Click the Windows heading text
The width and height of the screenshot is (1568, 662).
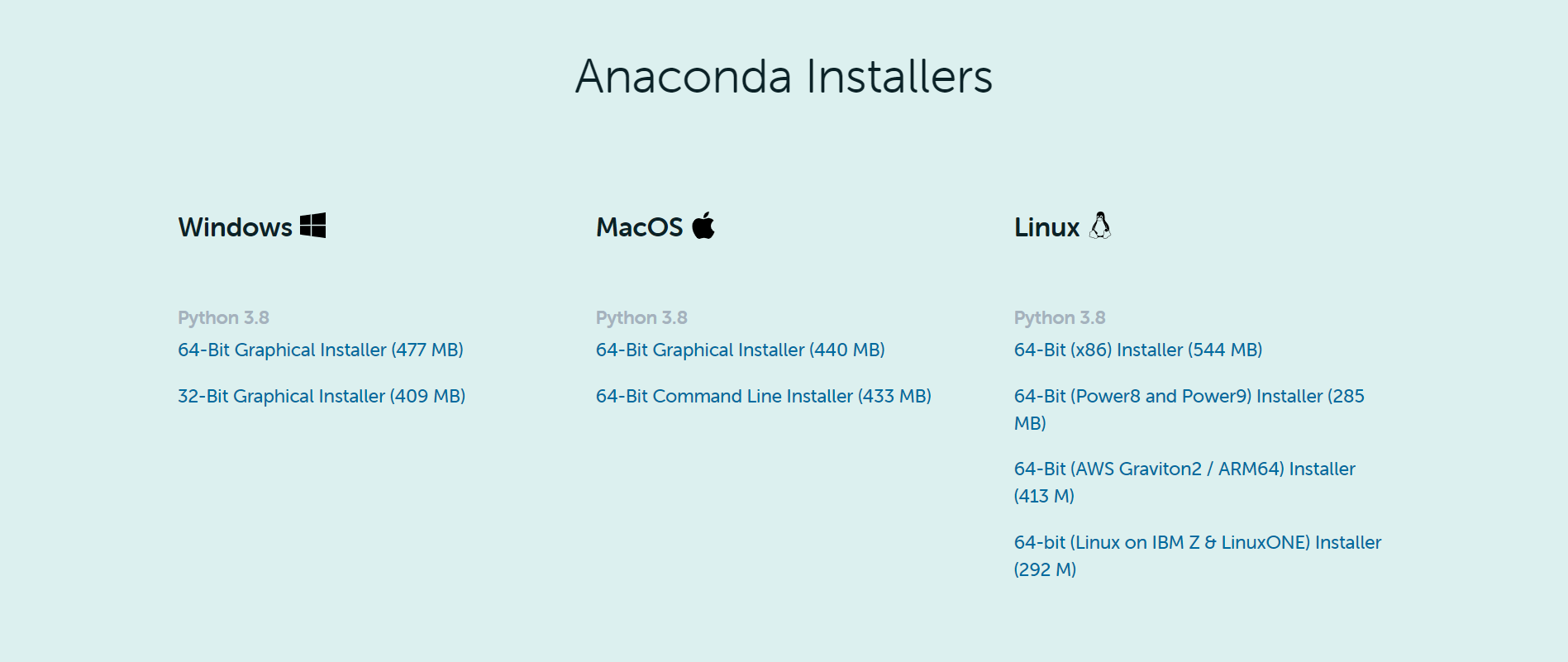tap(236, 227)
